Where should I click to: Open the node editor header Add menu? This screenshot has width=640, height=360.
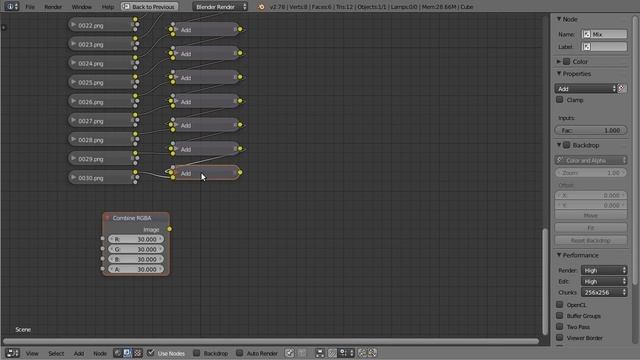(x=79, y=353)
